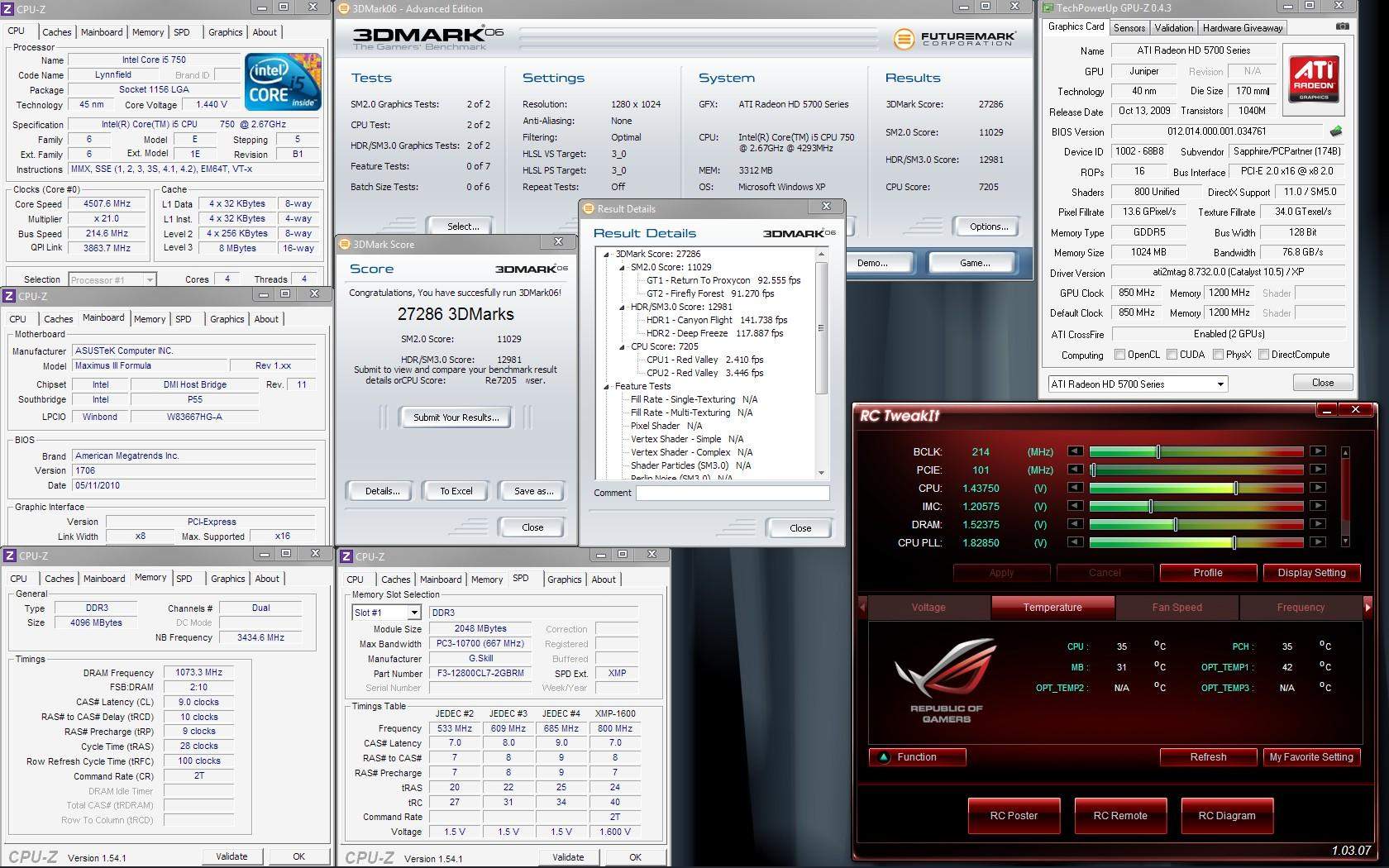The image size is (1389, 868).
Task: Raise CPU PLL voltage with its right arrow
Action: 1318,542
